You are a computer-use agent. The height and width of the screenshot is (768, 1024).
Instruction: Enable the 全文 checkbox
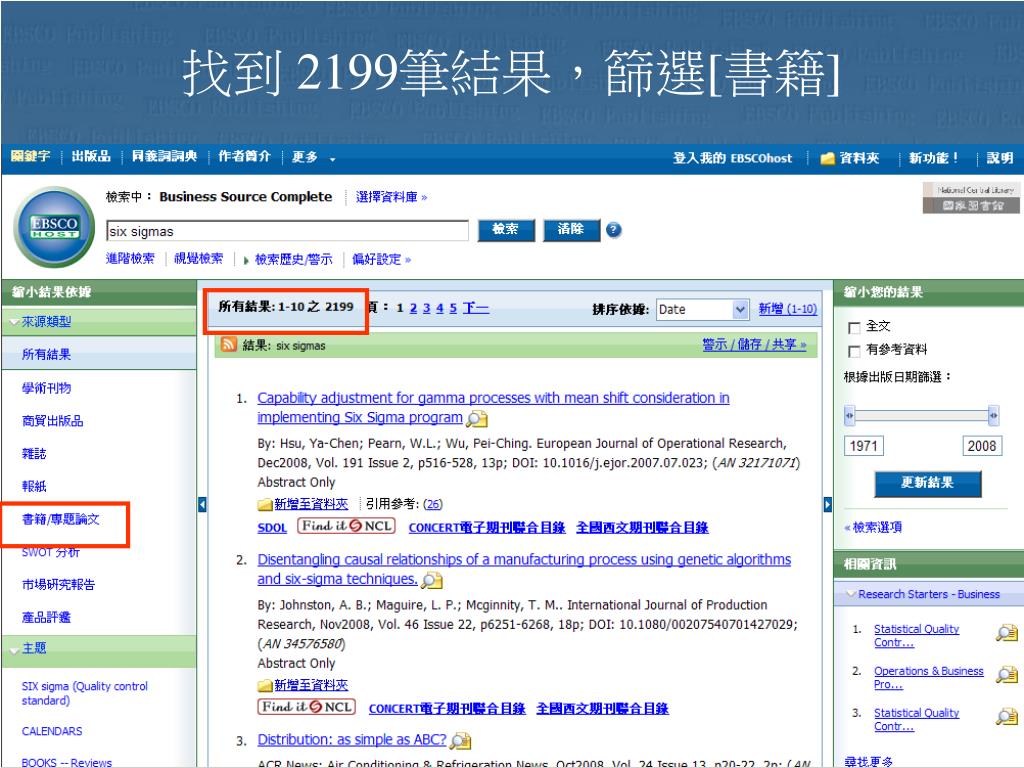point(854,328)
